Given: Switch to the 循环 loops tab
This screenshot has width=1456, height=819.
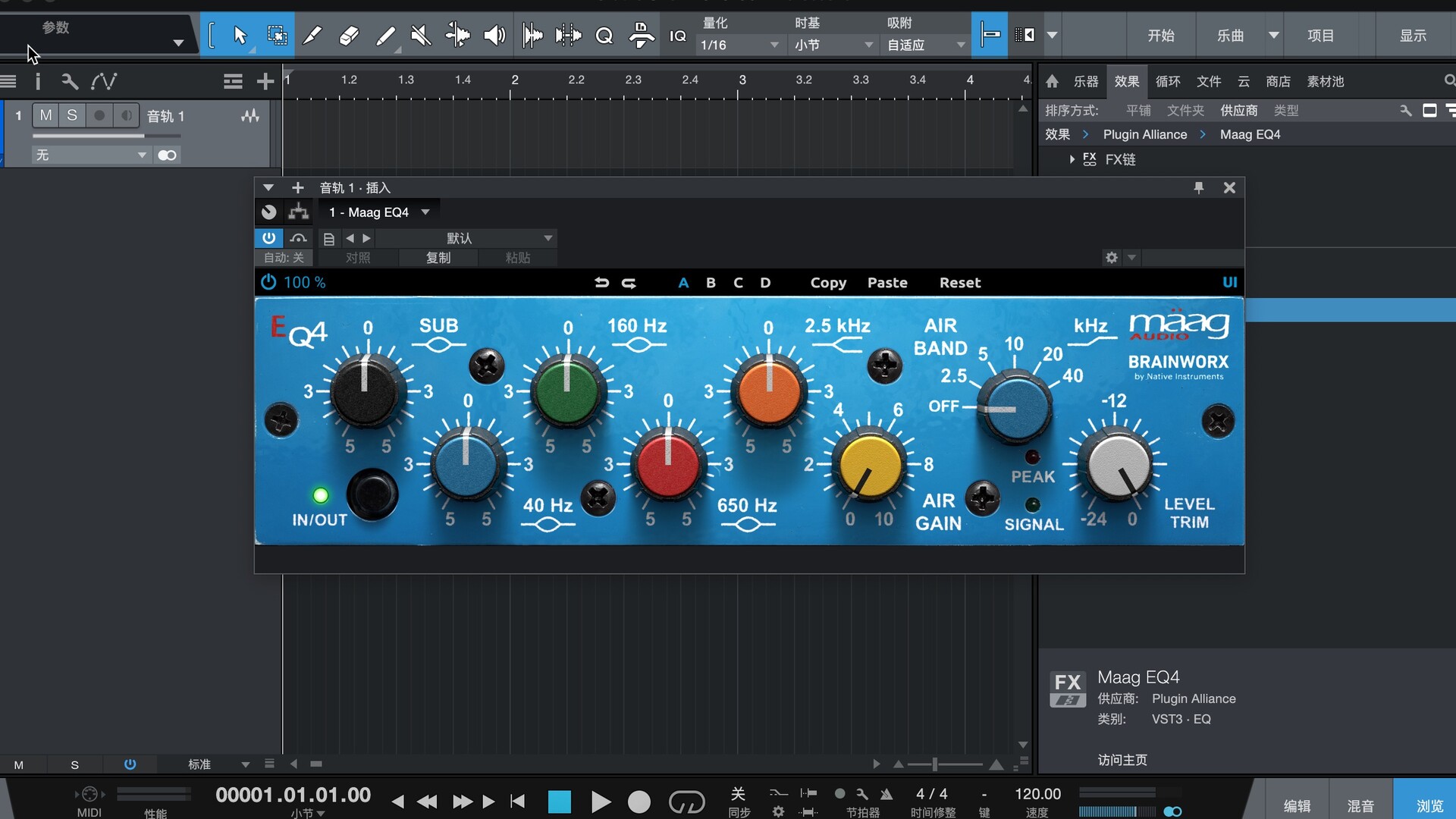Looking at the screenshot, I should [1168, 81].
